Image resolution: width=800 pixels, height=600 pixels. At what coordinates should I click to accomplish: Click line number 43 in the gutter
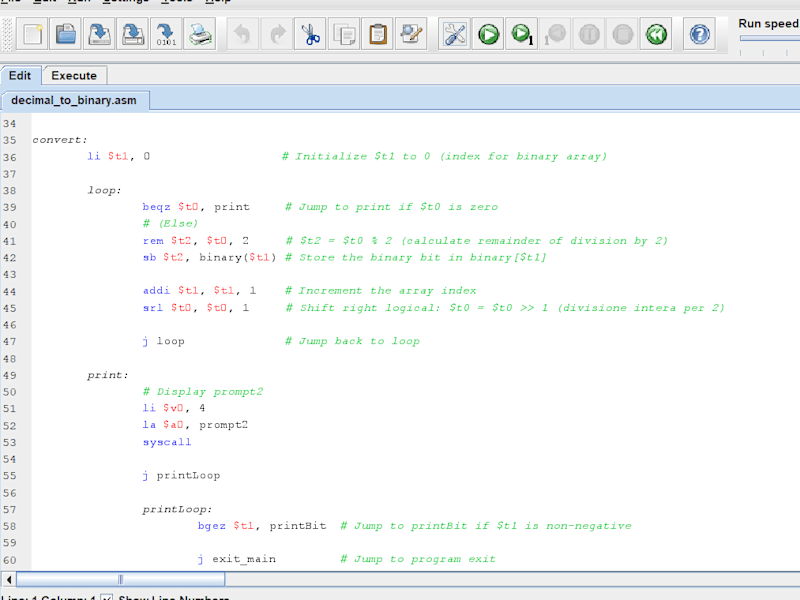point(10,274)
